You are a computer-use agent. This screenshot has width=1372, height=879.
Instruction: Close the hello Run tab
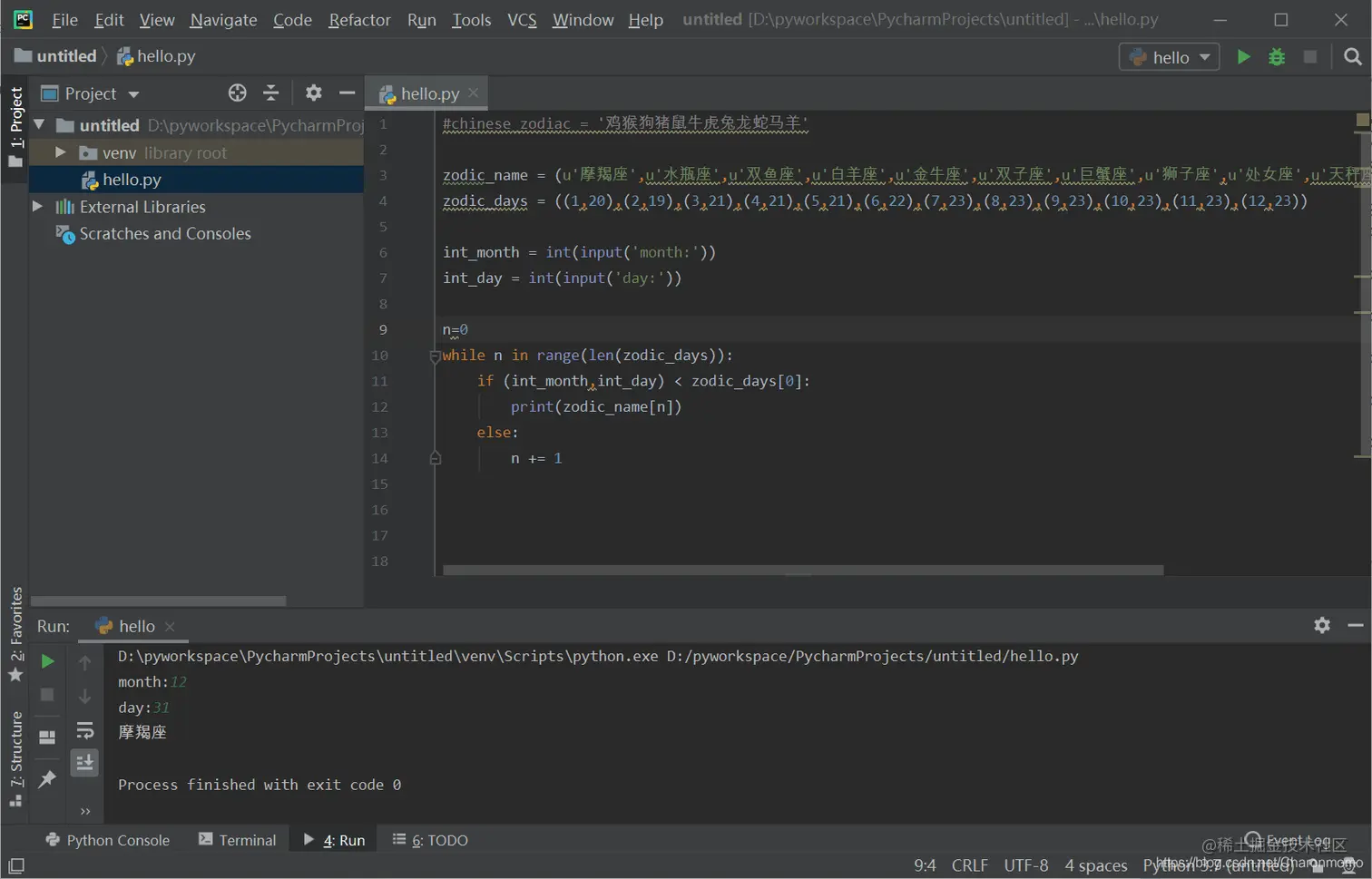tap(170, 626)
